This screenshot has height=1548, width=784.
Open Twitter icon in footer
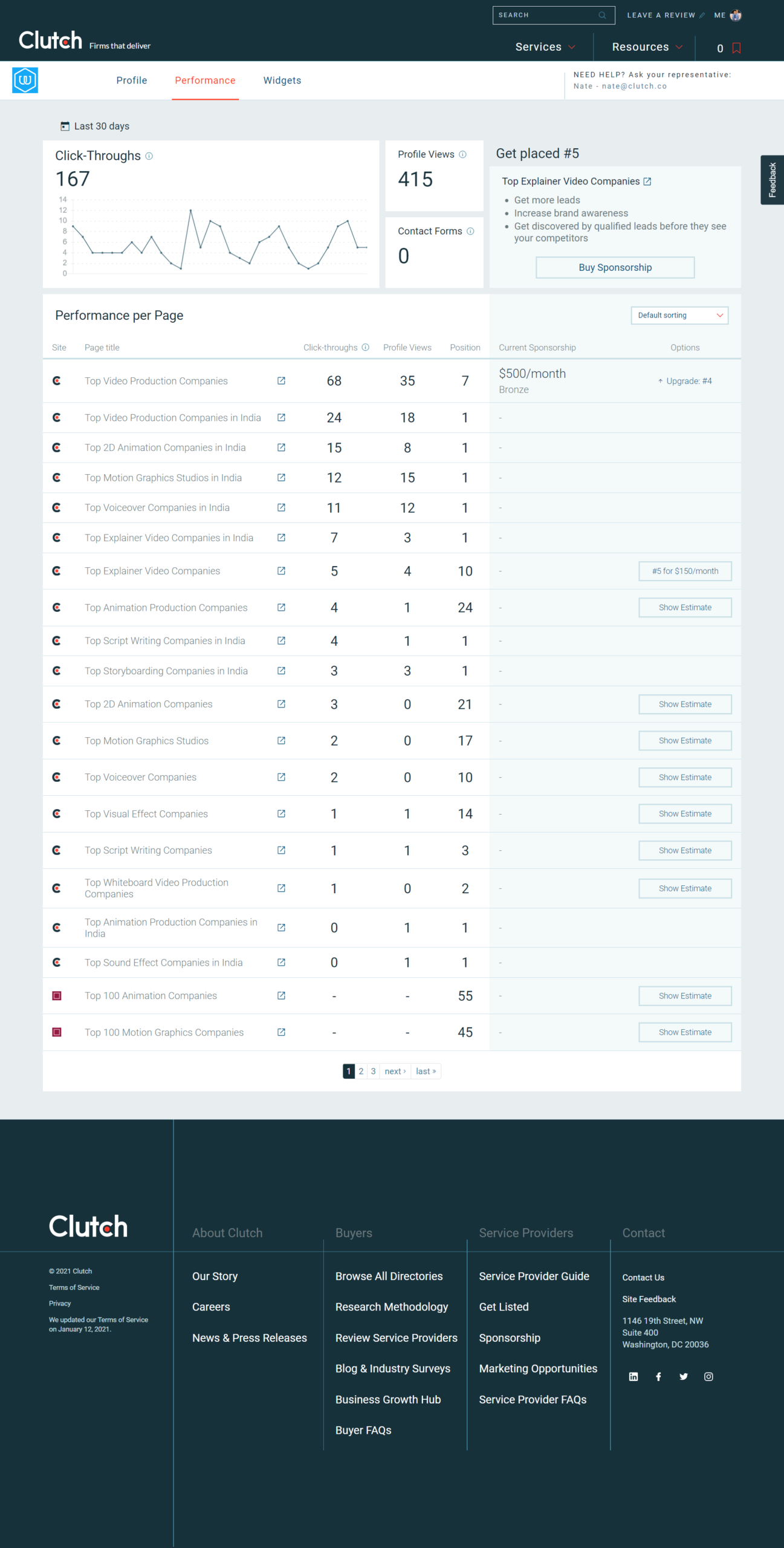click(x=684, y=1376)
